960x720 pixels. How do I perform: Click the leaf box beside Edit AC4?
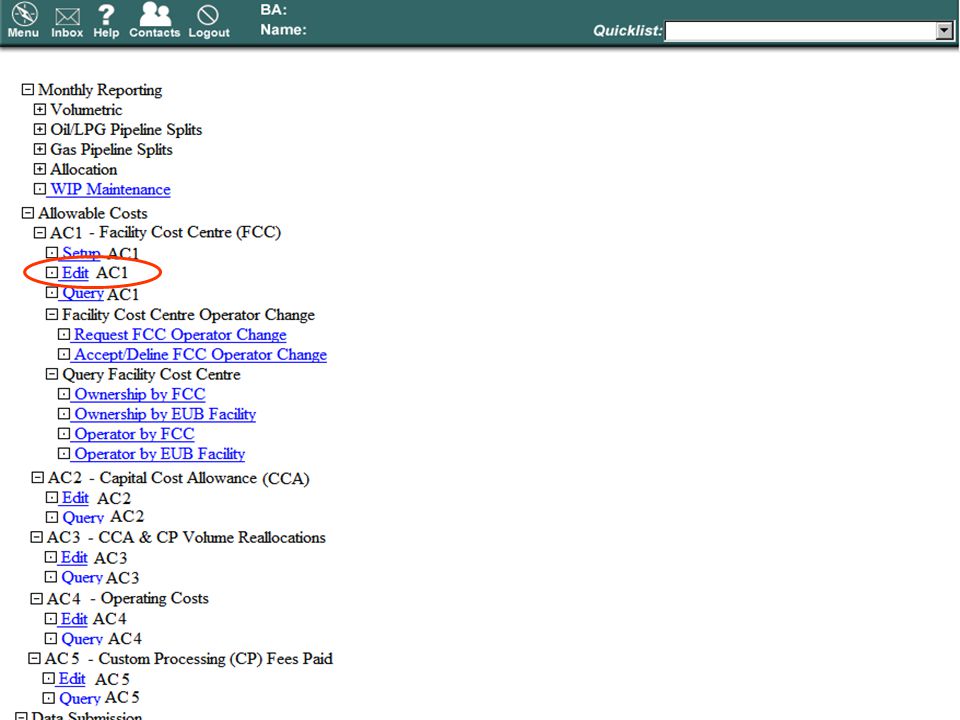coord(51,619)
